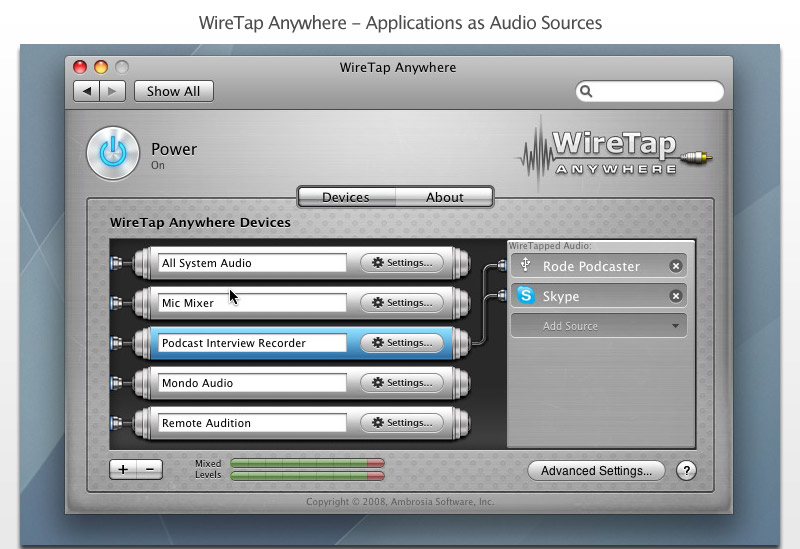This screenshot has height=549, width=800.
Task: Edit the Mic Mixer name field
Action: click(252, 303)
